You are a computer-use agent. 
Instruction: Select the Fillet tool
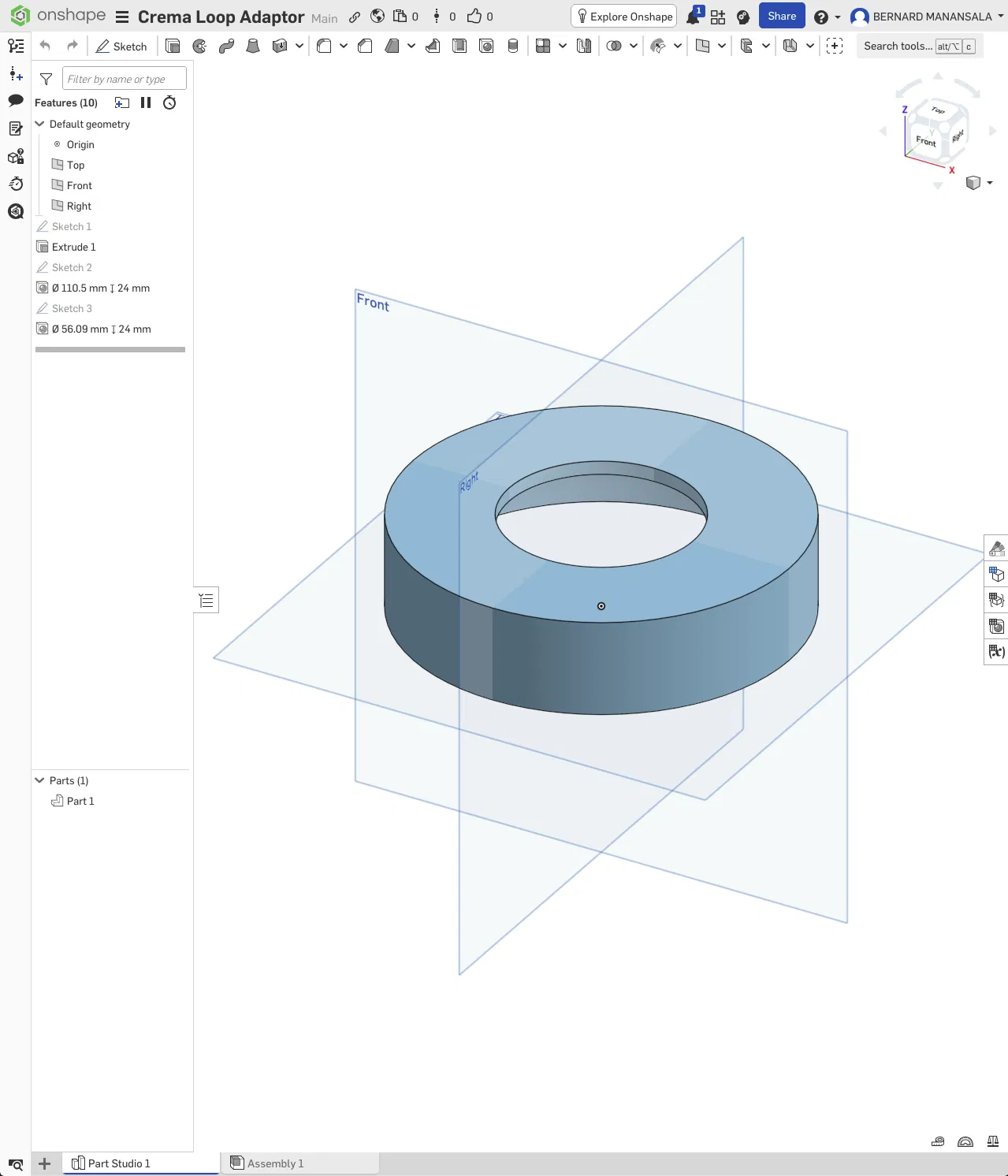(x=324, y=47)
